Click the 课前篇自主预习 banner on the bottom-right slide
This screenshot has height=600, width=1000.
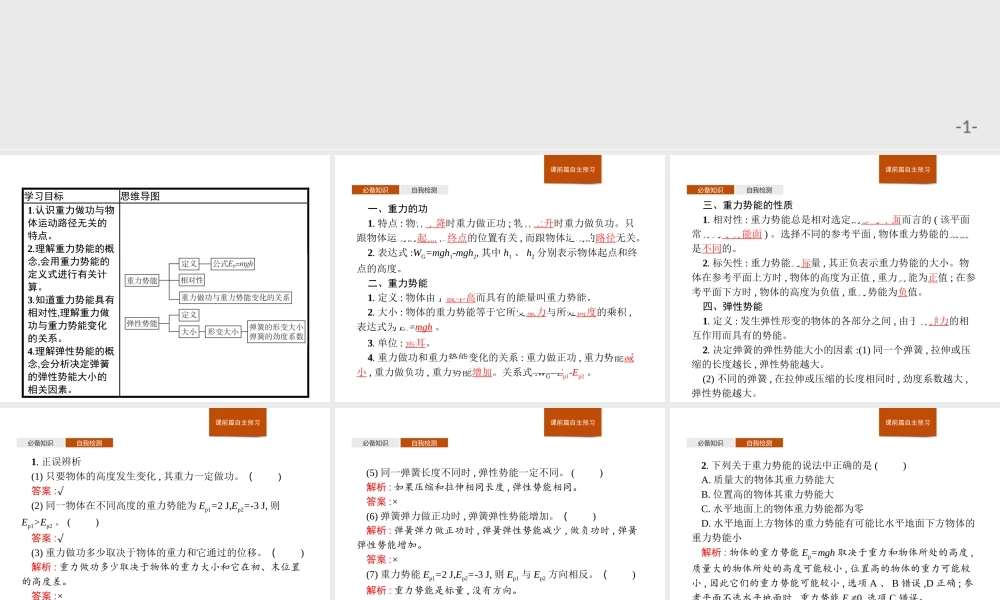point(907,422)
